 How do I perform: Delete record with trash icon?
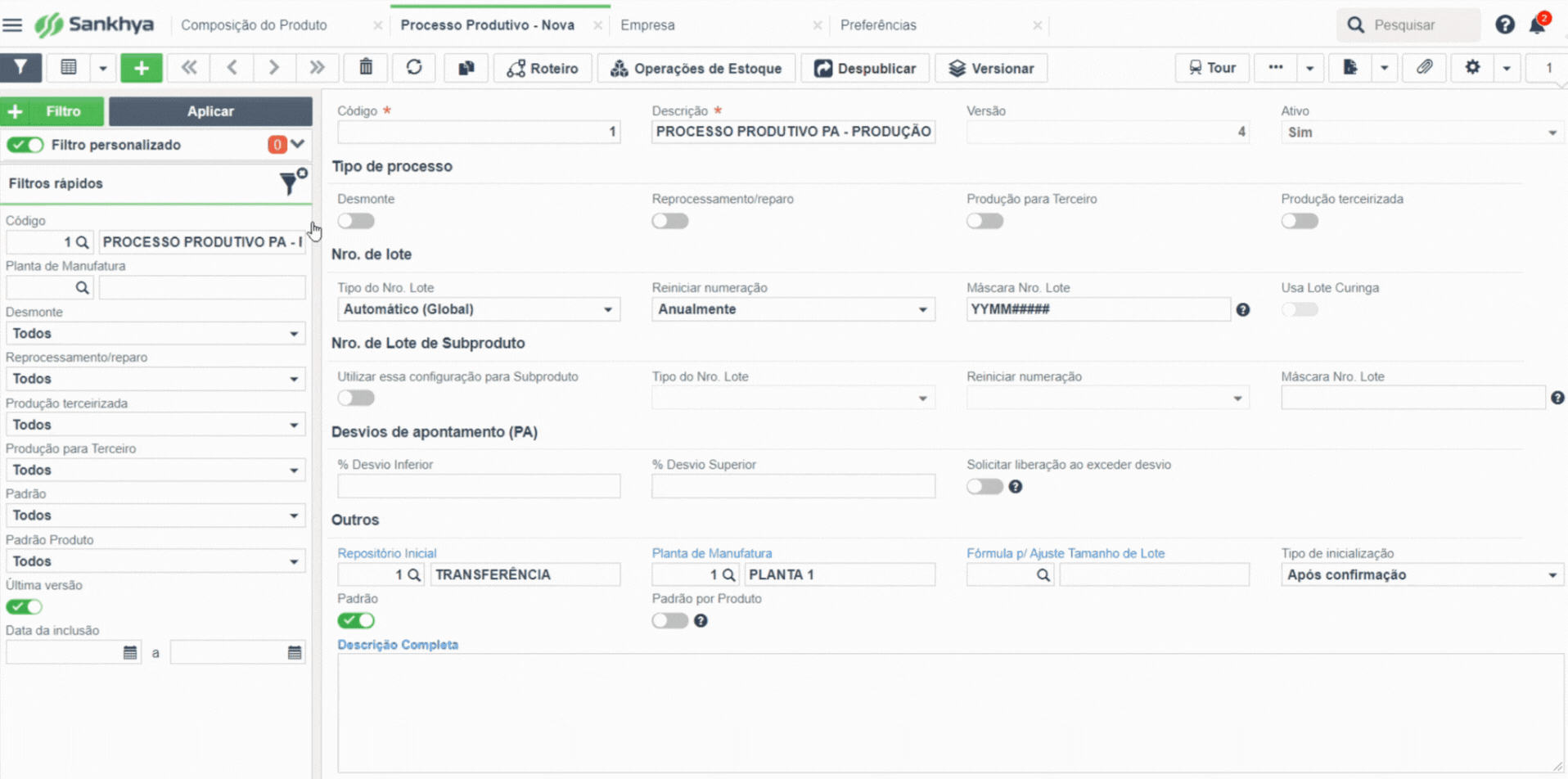(x=366, y=68)
